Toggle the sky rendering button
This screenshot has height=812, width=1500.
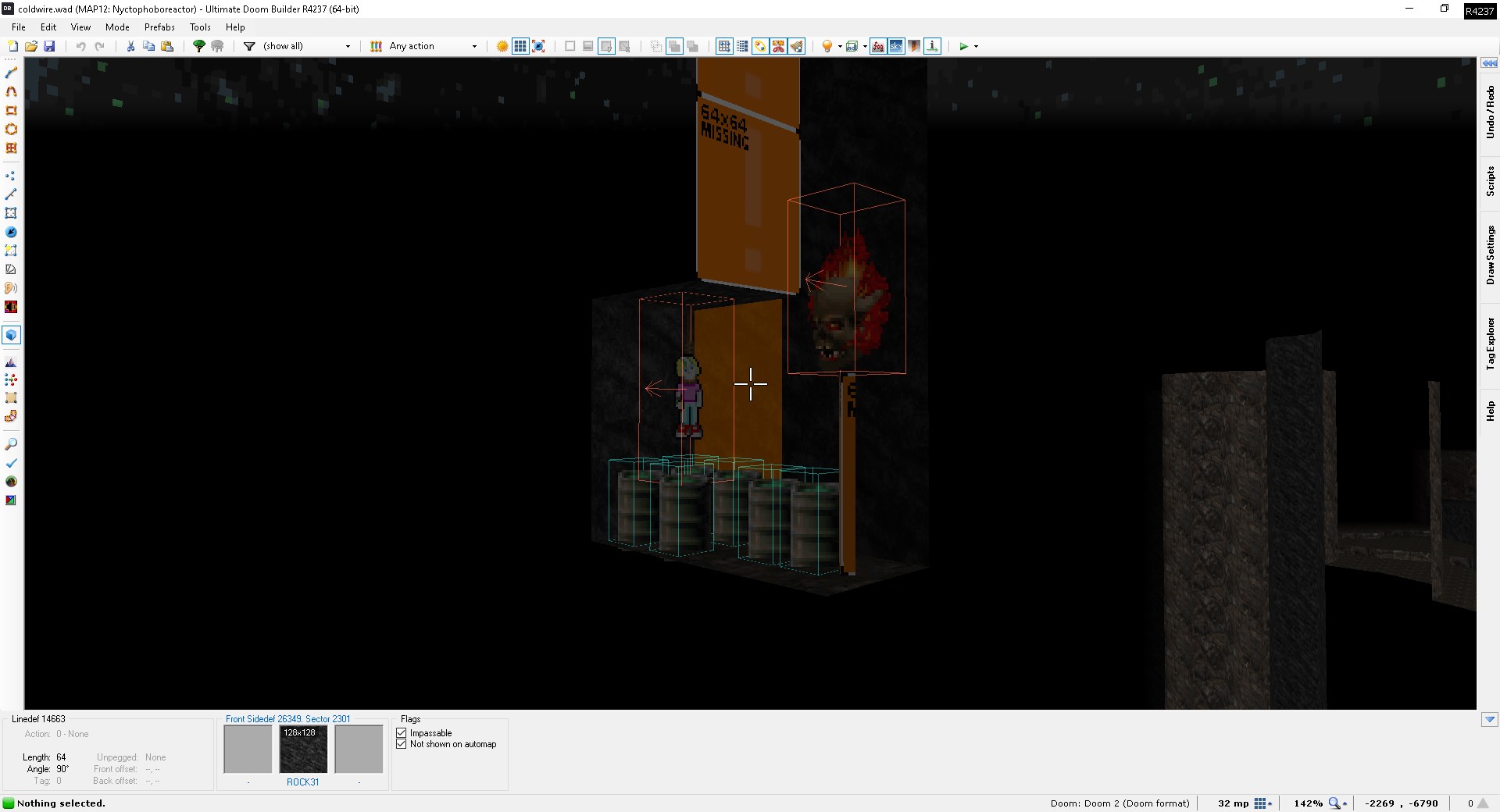click(896, 46)
